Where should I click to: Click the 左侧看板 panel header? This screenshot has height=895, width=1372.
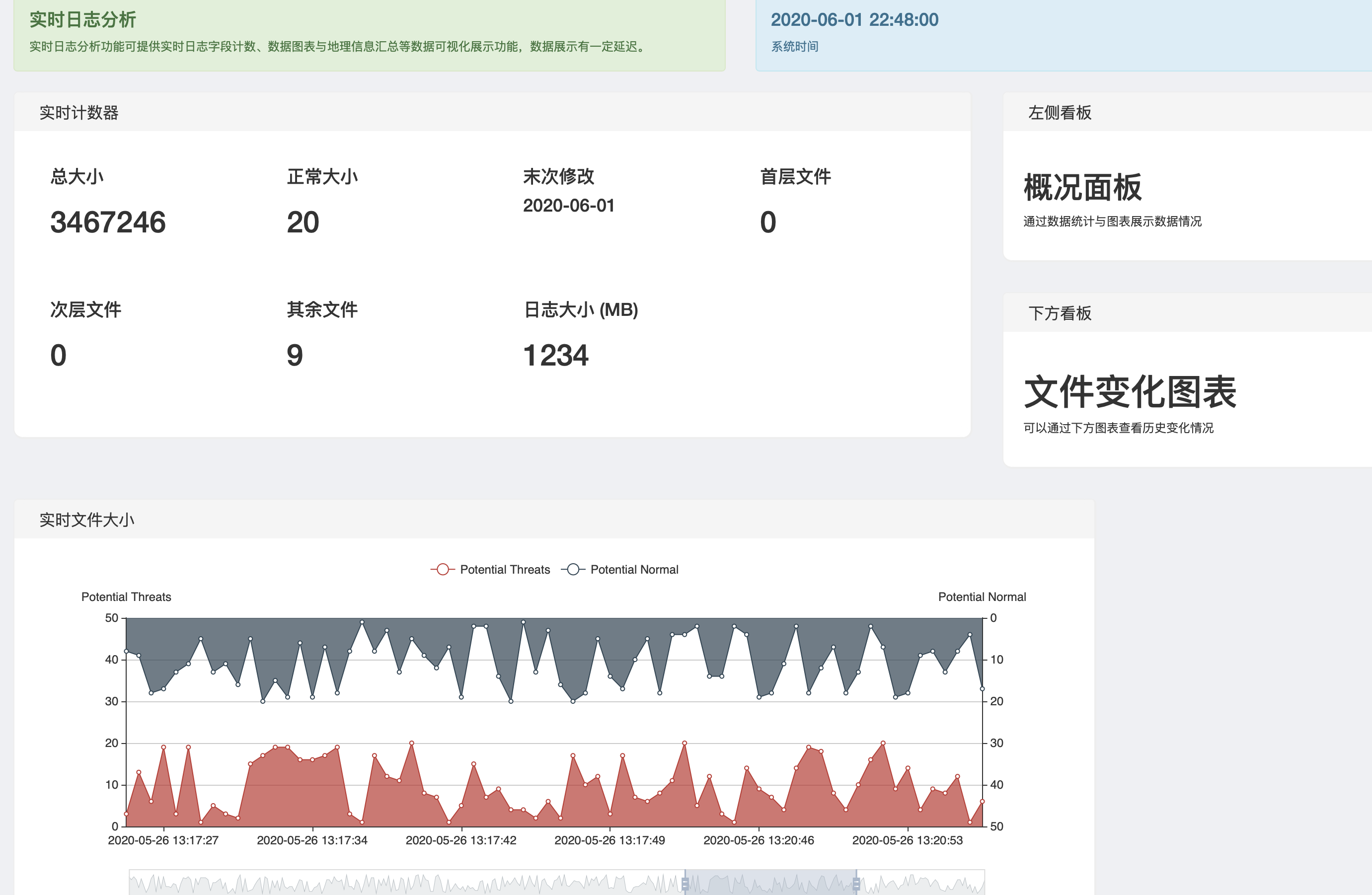click(x=1060, y=112)
